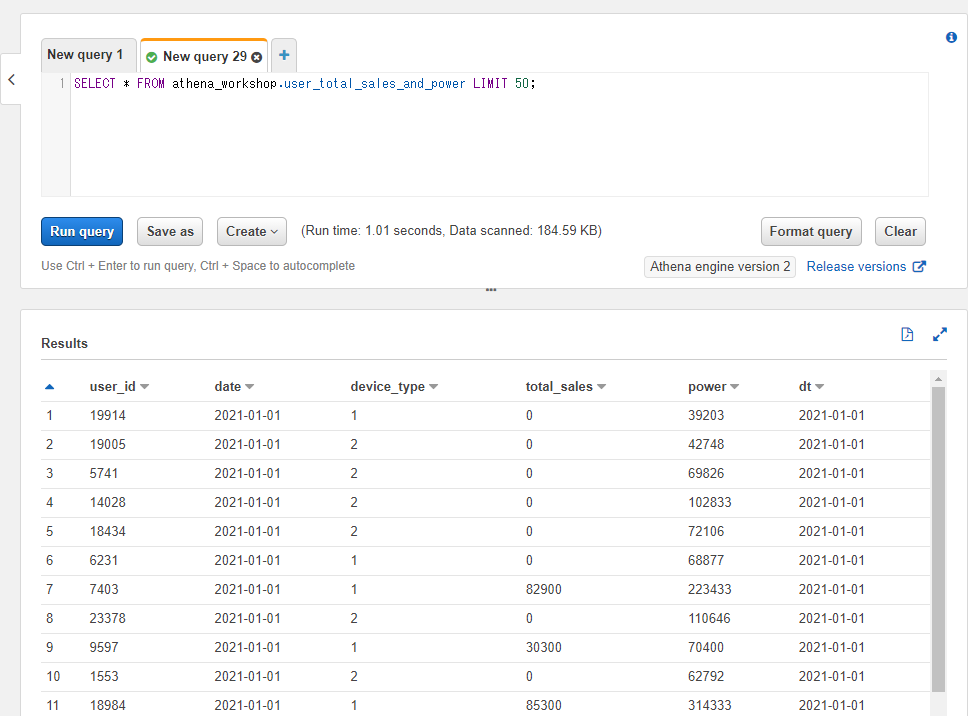Open a new query tab with the plus icon
Screen dimensions: 968x716
tap(283, 55)
